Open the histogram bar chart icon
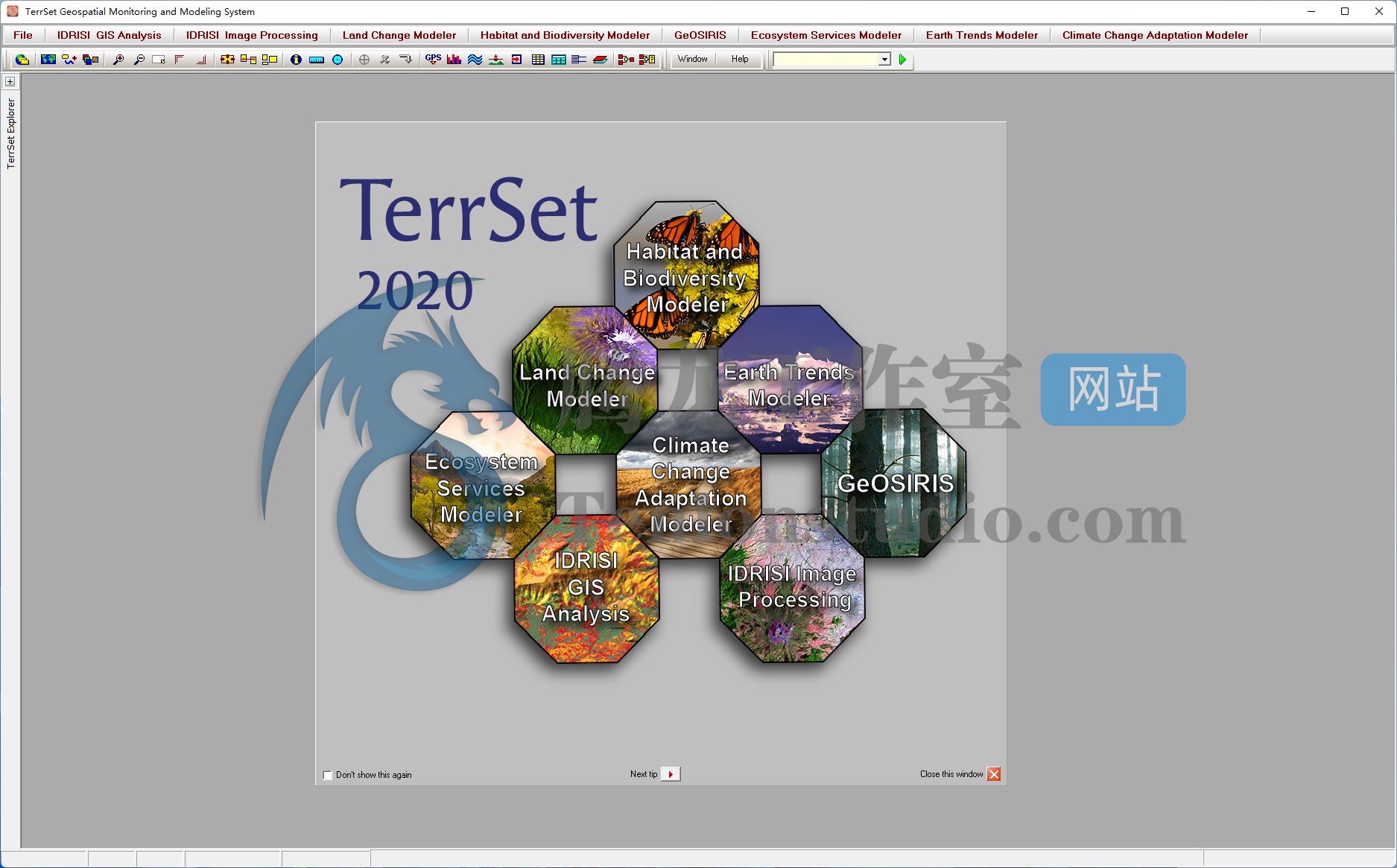1397x868 pixels. (x=454, y=60)
